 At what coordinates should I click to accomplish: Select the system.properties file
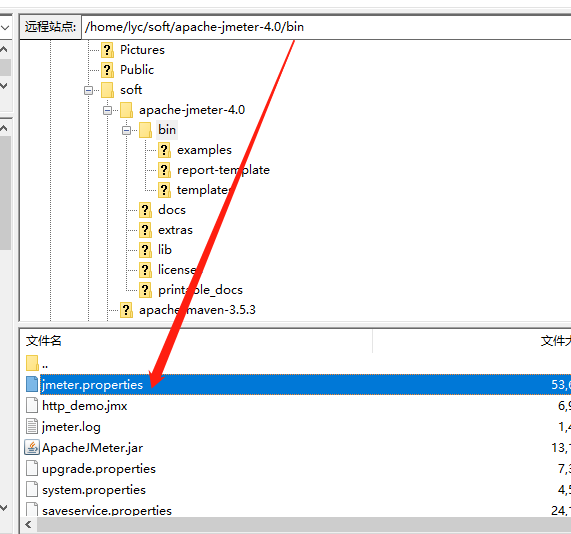click(x=94, y=490)
